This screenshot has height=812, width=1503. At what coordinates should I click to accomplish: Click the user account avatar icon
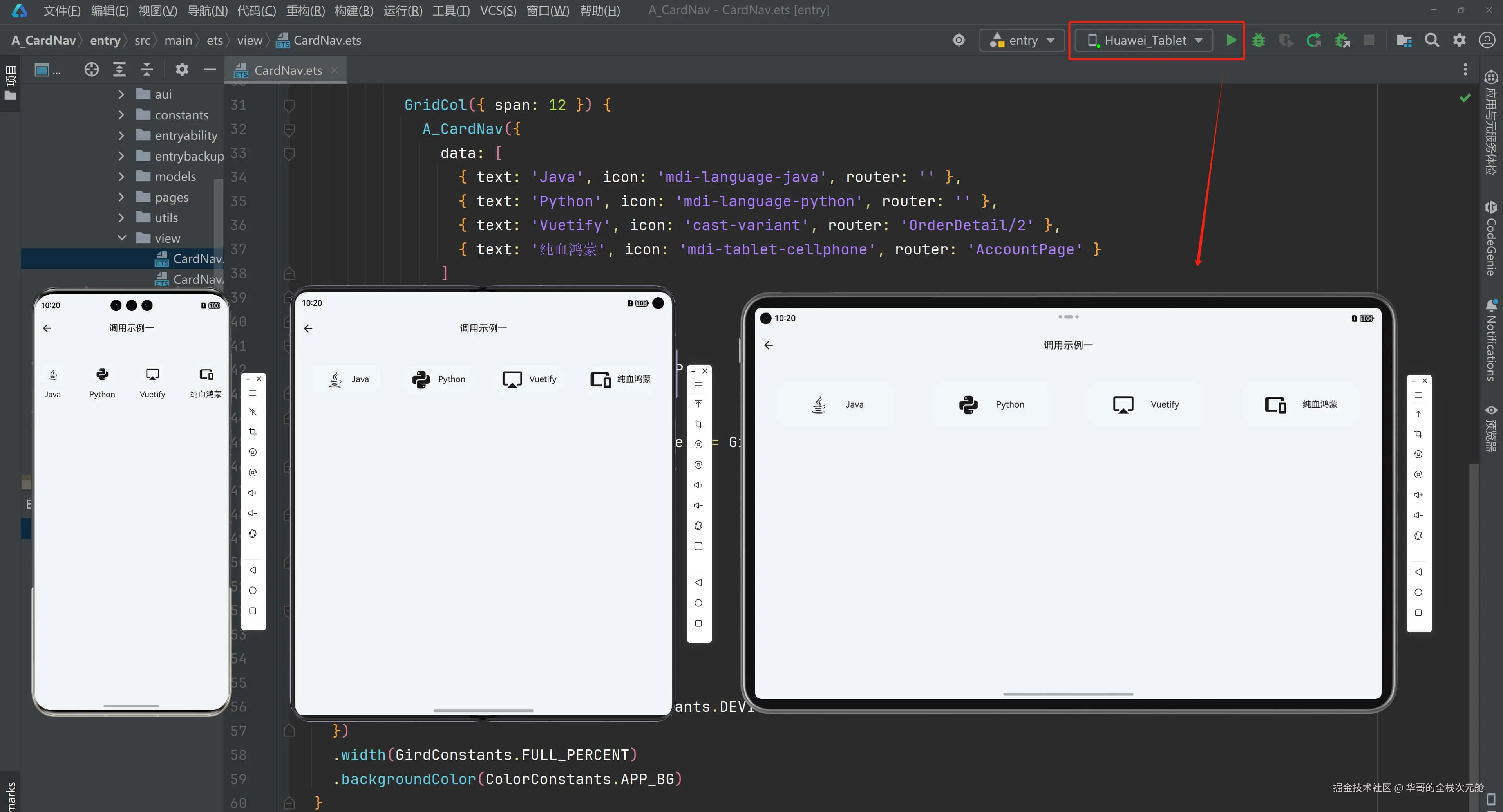tap(1487, 40)
